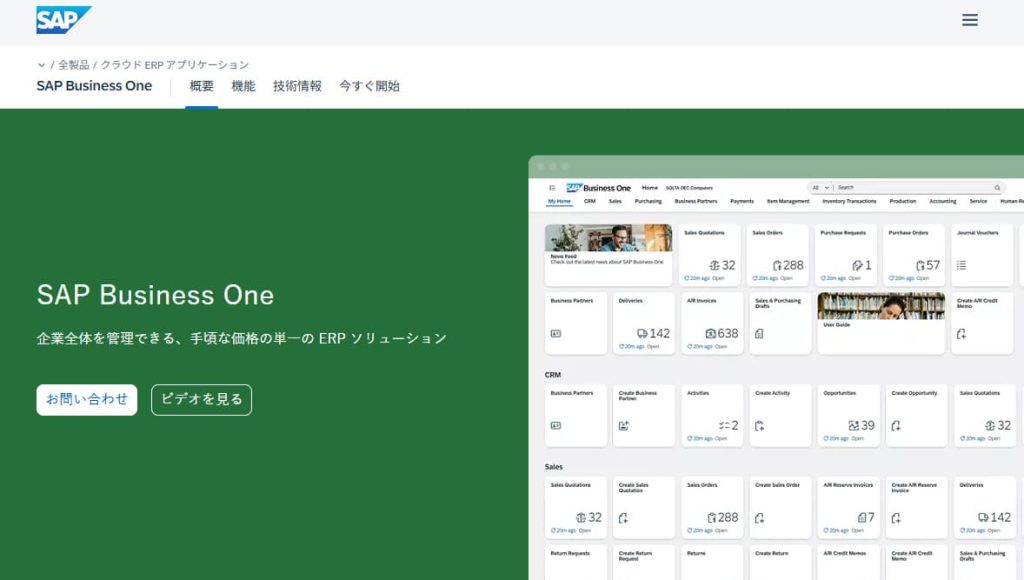Click the CRM section heading

tap(552, 375)
